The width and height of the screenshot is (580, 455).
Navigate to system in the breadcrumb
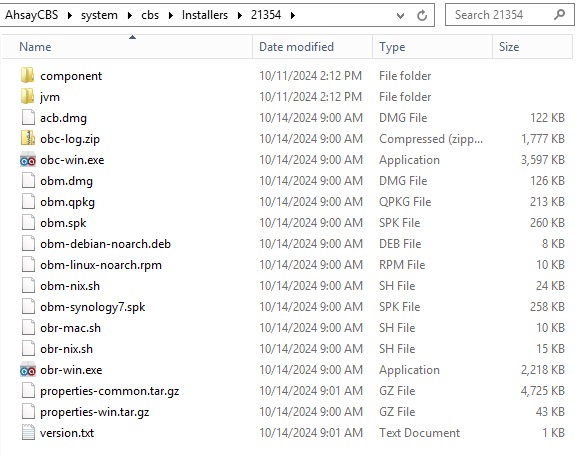click(99, 15)
